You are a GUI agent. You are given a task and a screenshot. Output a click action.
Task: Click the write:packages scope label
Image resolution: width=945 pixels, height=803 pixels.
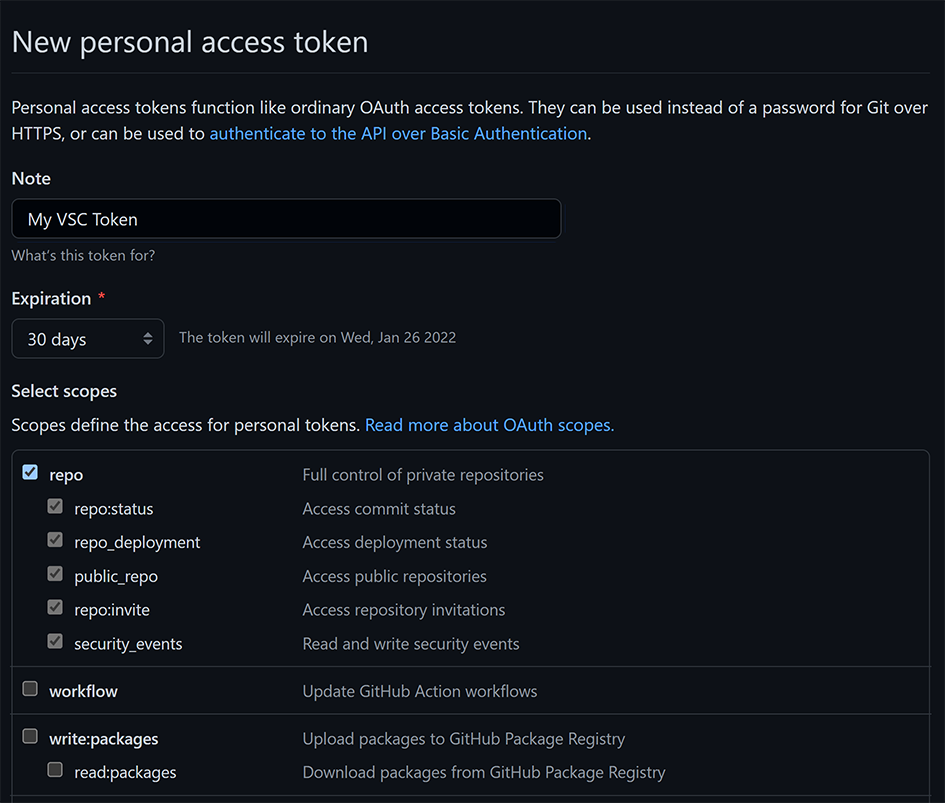(x=104, y=740)
